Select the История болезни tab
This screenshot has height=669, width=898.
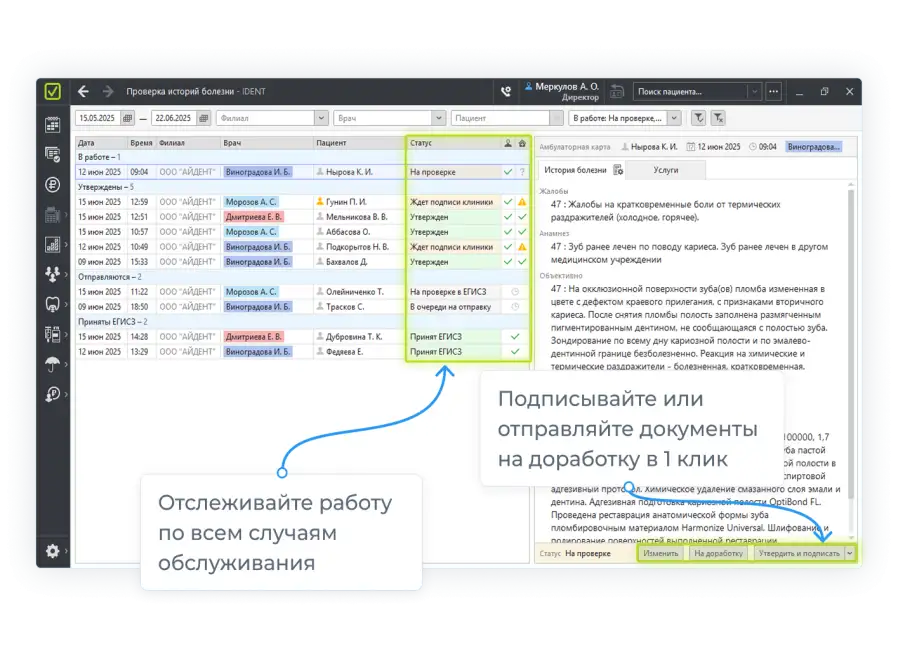(x=574, y=170)
